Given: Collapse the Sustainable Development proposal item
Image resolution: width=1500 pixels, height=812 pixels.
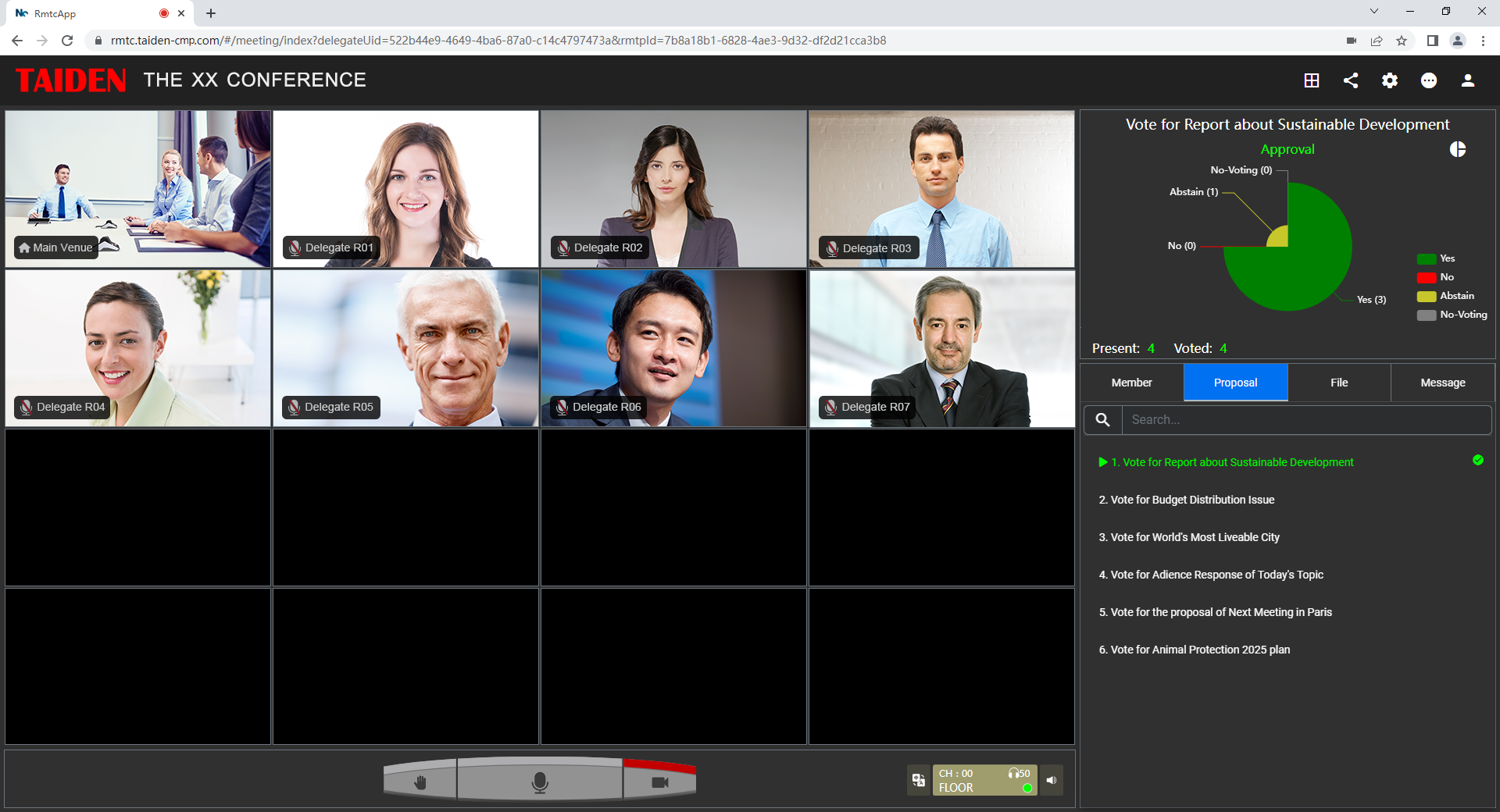Looking at the screenshot, I should pos(1103,461).
